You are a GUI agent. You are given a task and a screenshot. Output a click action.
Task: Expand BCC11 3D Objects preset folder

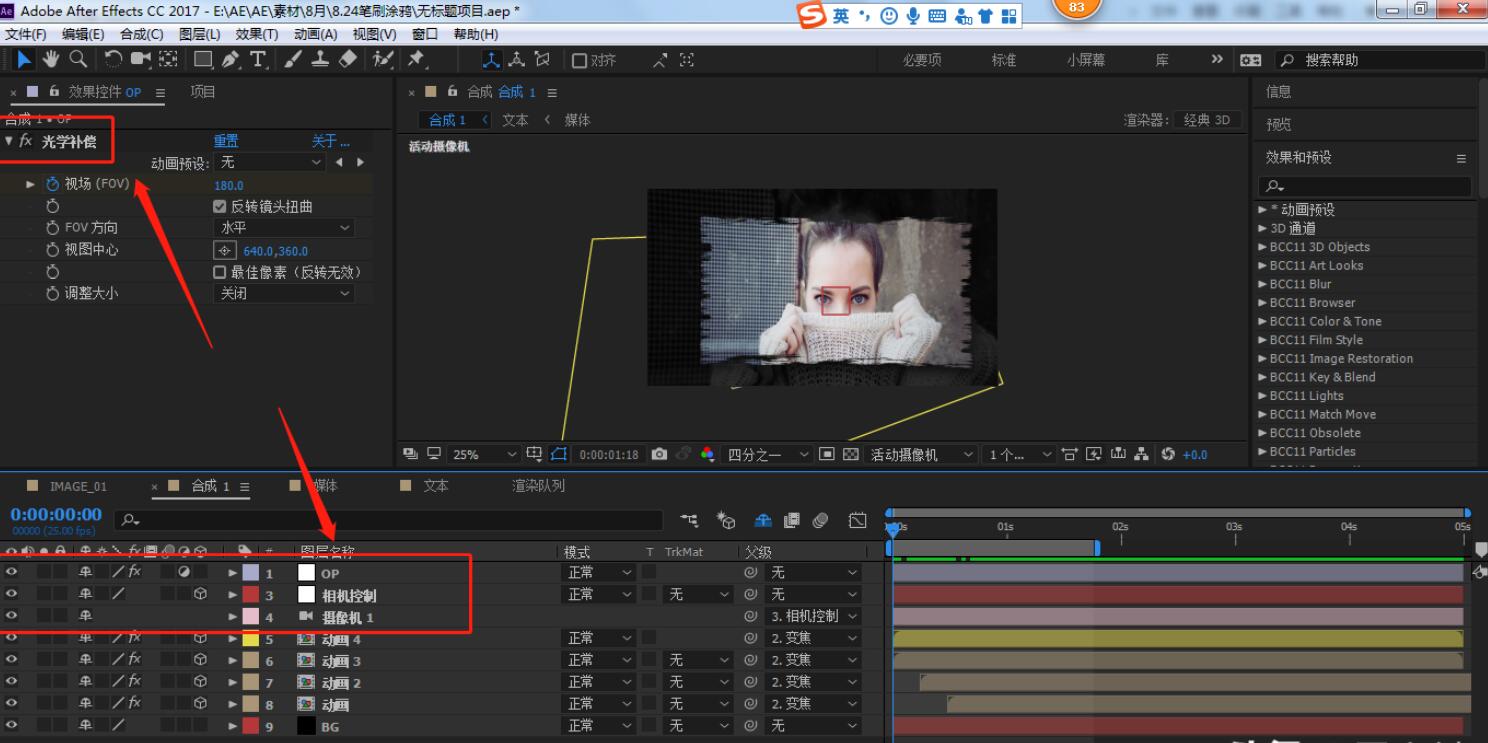(1262, 247)
